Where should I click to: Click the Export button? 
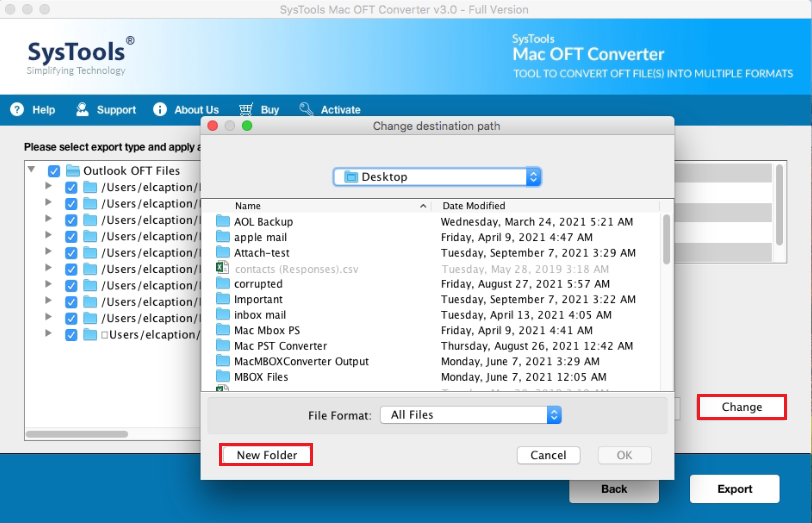(734, 489)
